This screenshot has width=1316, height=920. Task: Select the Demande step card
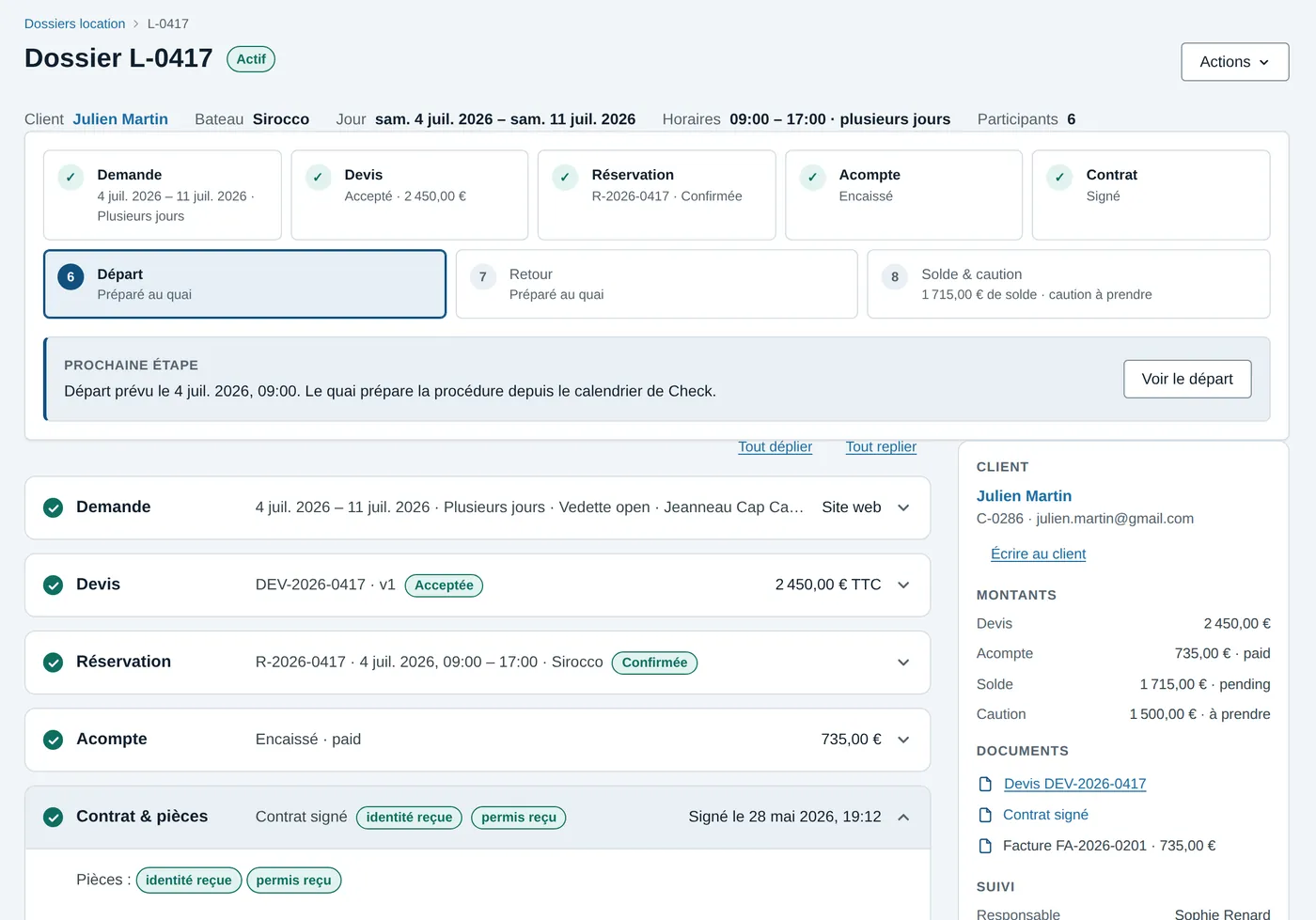pos(163,195)
